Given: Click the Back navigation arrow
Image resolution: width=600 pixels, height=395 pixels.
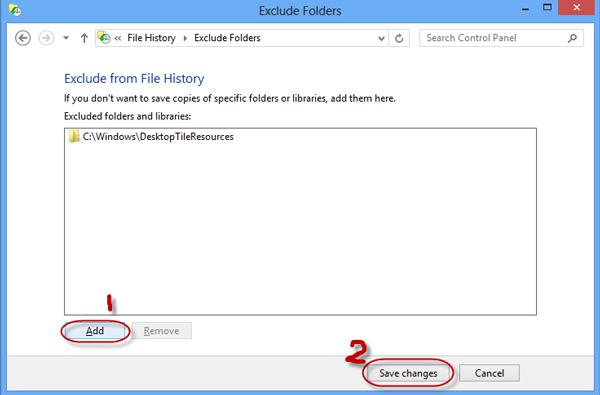Looking at the screenshot, I should pyautogui.click(x=23, y=38).
